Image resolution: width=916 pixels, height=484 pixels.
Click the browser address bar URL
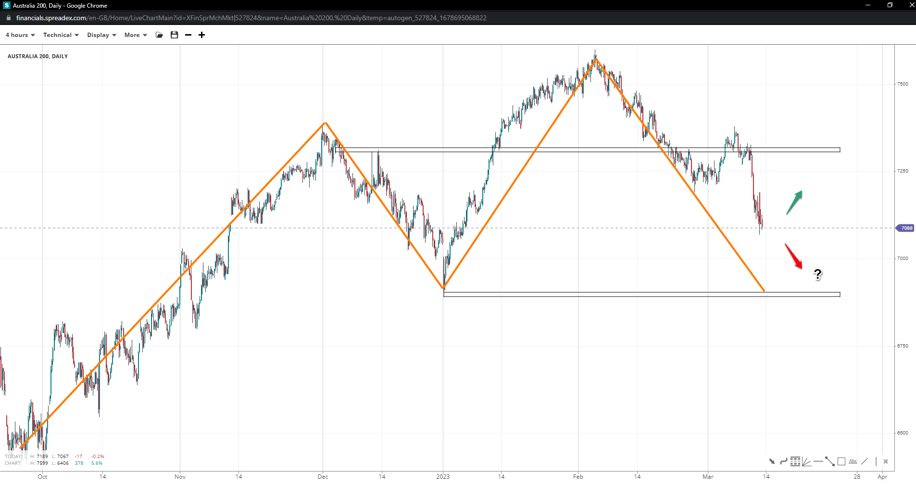tap(250, 18)
